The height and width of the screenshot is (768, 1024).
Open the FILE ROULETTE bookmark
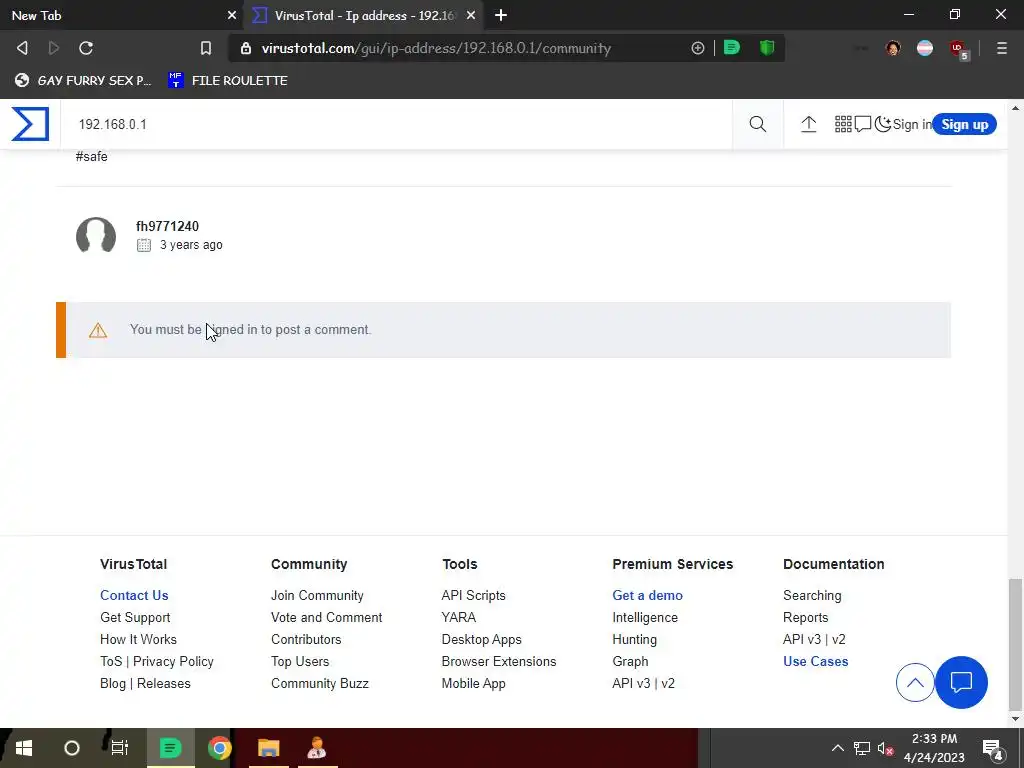click(x=228, y=80)
